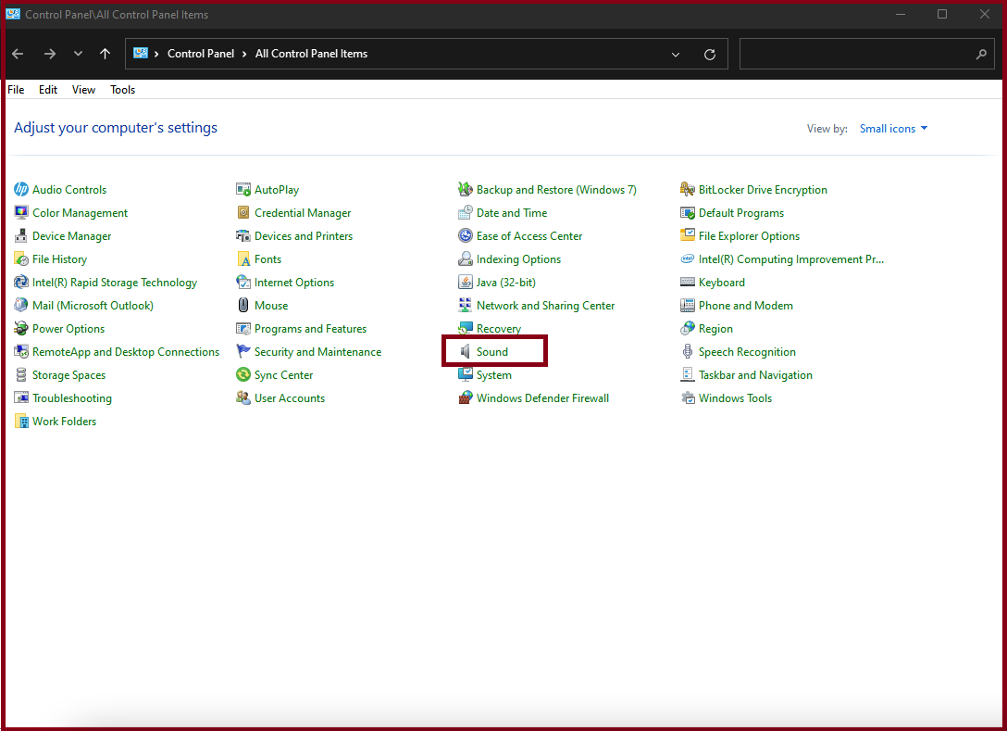Click the Storage Spaces icon
This screenshot has width=1007, height=731.
[x=21, y=374]
